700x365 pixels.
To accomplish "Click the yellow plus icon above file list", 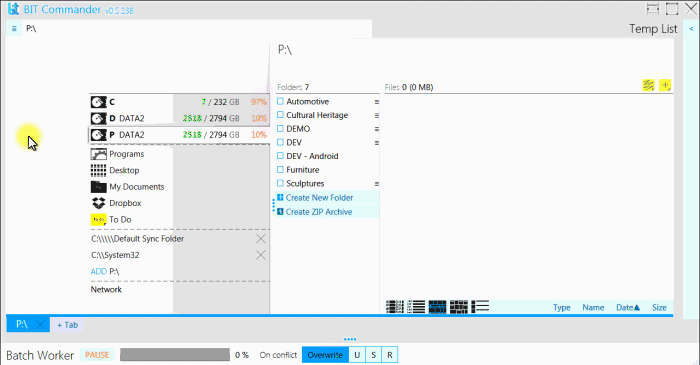I will coord(665,85).
